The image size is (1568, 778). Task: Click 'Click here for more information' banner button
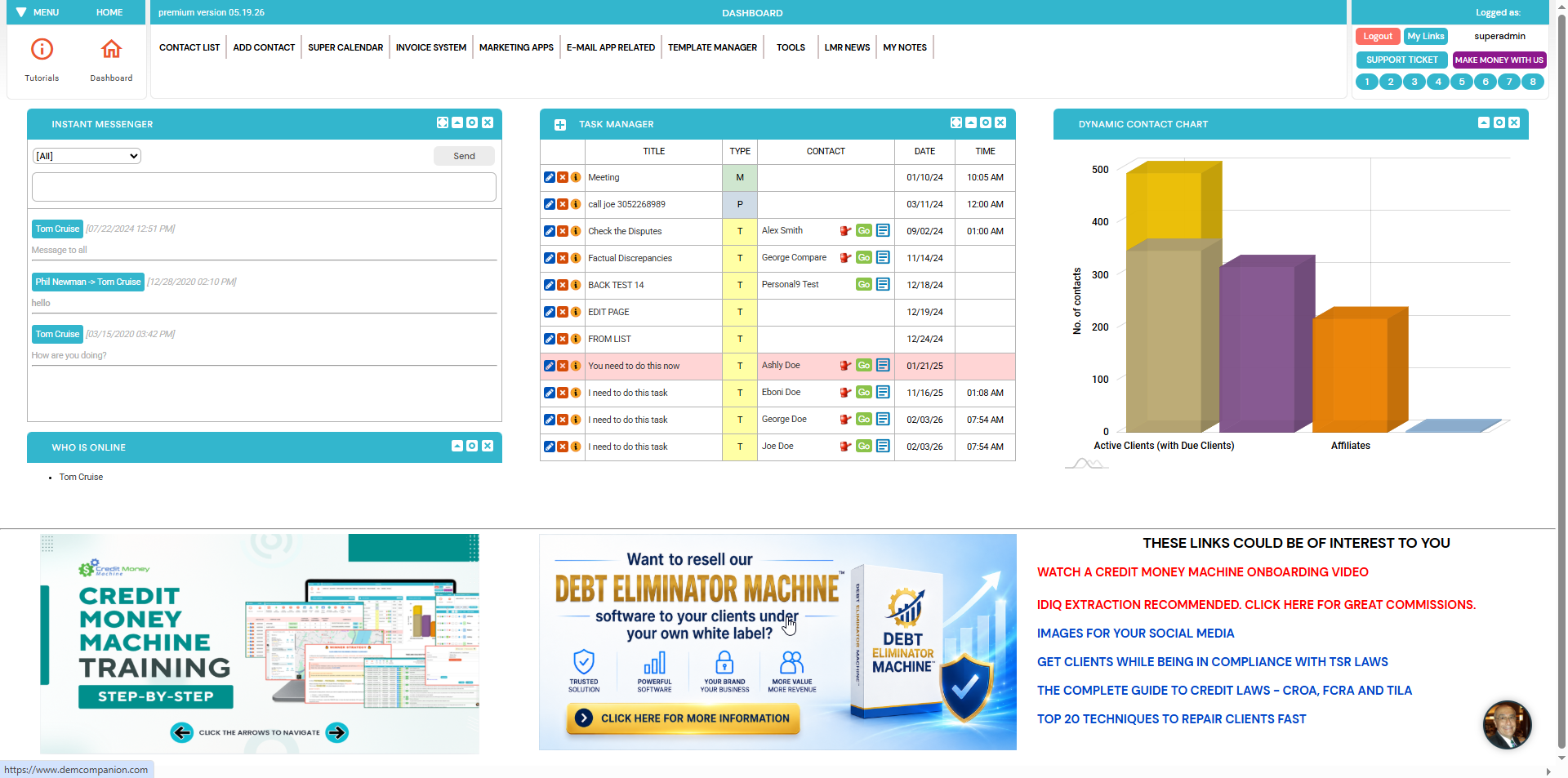[x=684, y=718]
